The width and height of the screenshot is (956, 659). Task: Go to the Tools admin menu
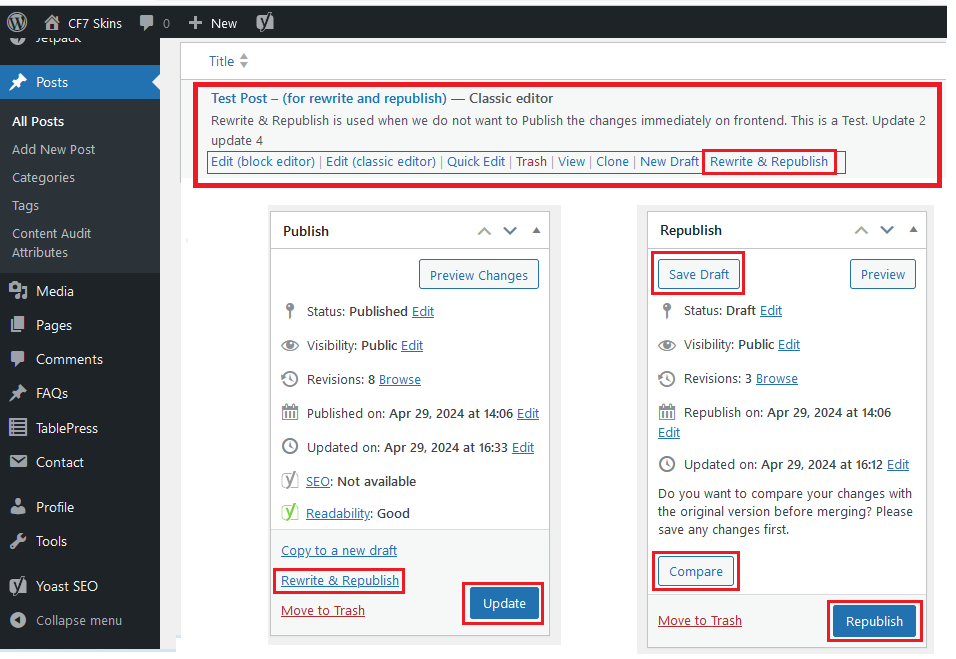point(51,541)
